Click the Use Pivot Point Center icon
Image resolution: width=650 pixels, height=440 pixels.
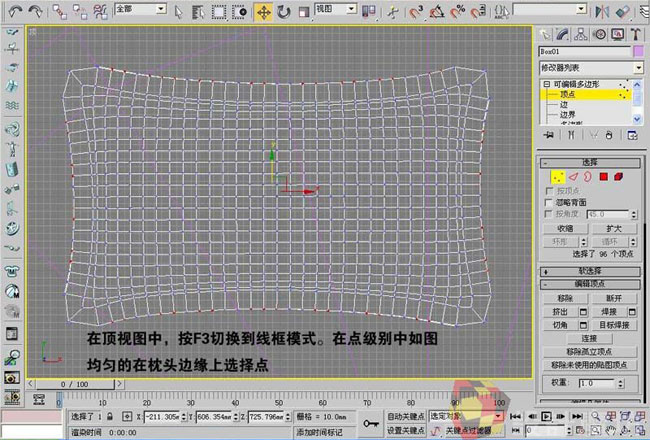point(369,12)
